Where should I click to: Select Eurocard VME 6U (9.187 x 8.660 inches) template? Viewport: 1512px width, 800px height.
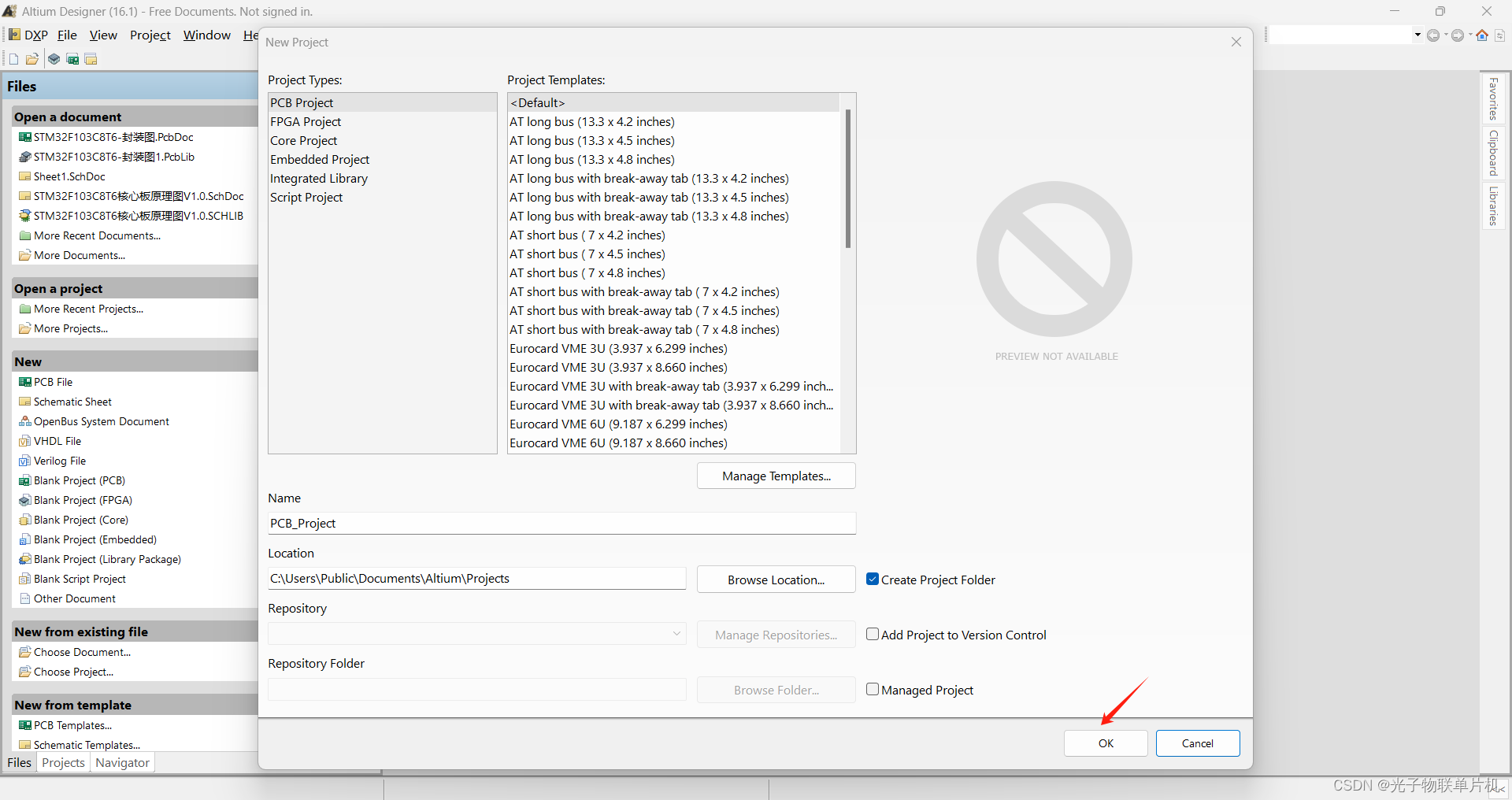[x=674, y=443]
